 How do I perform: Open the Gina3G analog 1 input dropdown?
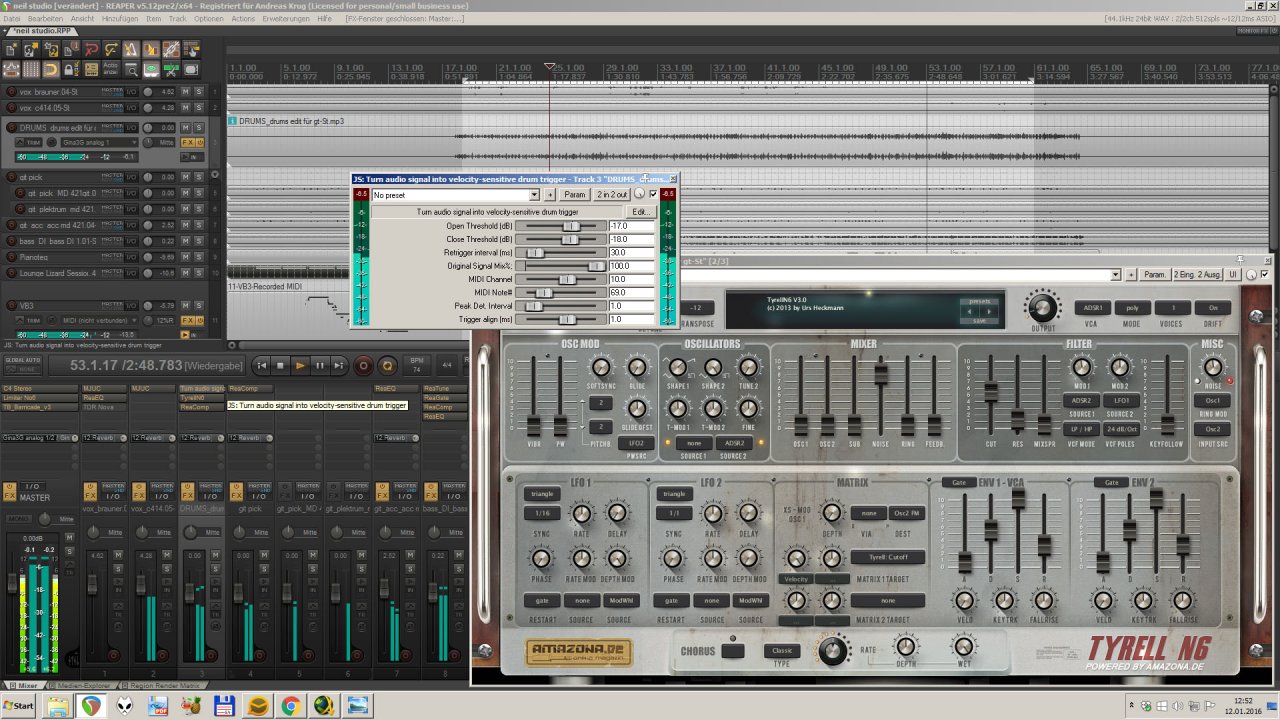pos(100,142)
